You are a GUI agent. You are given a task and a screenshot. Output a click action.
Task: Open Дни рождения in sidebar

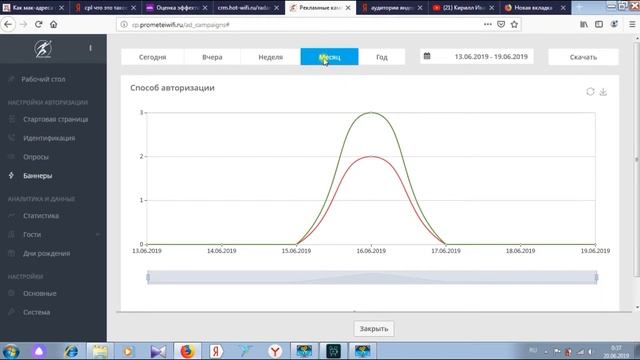(x=47, y=253)
